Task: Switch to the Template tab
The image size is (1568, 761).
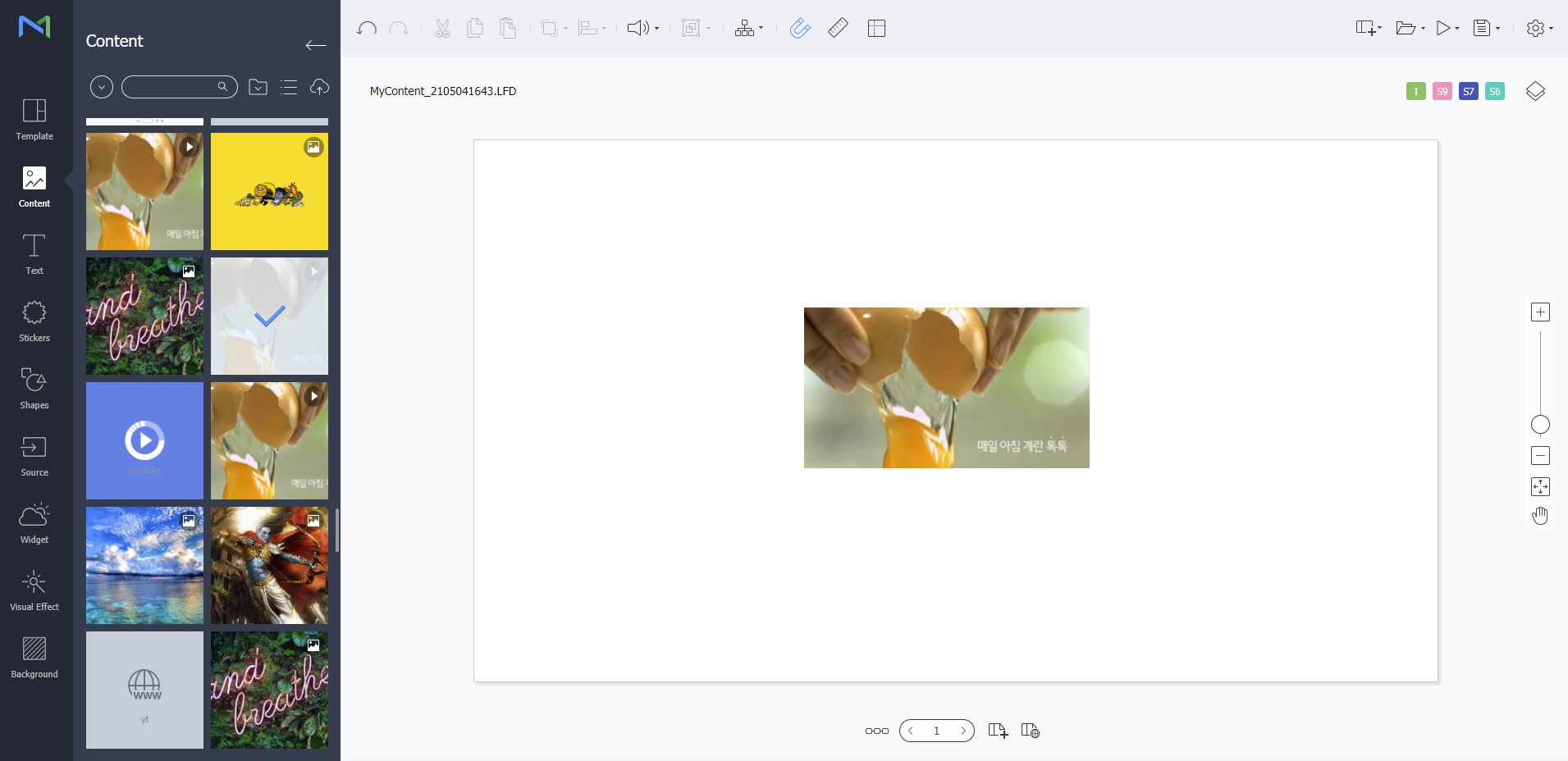Action: click(34, 120)
